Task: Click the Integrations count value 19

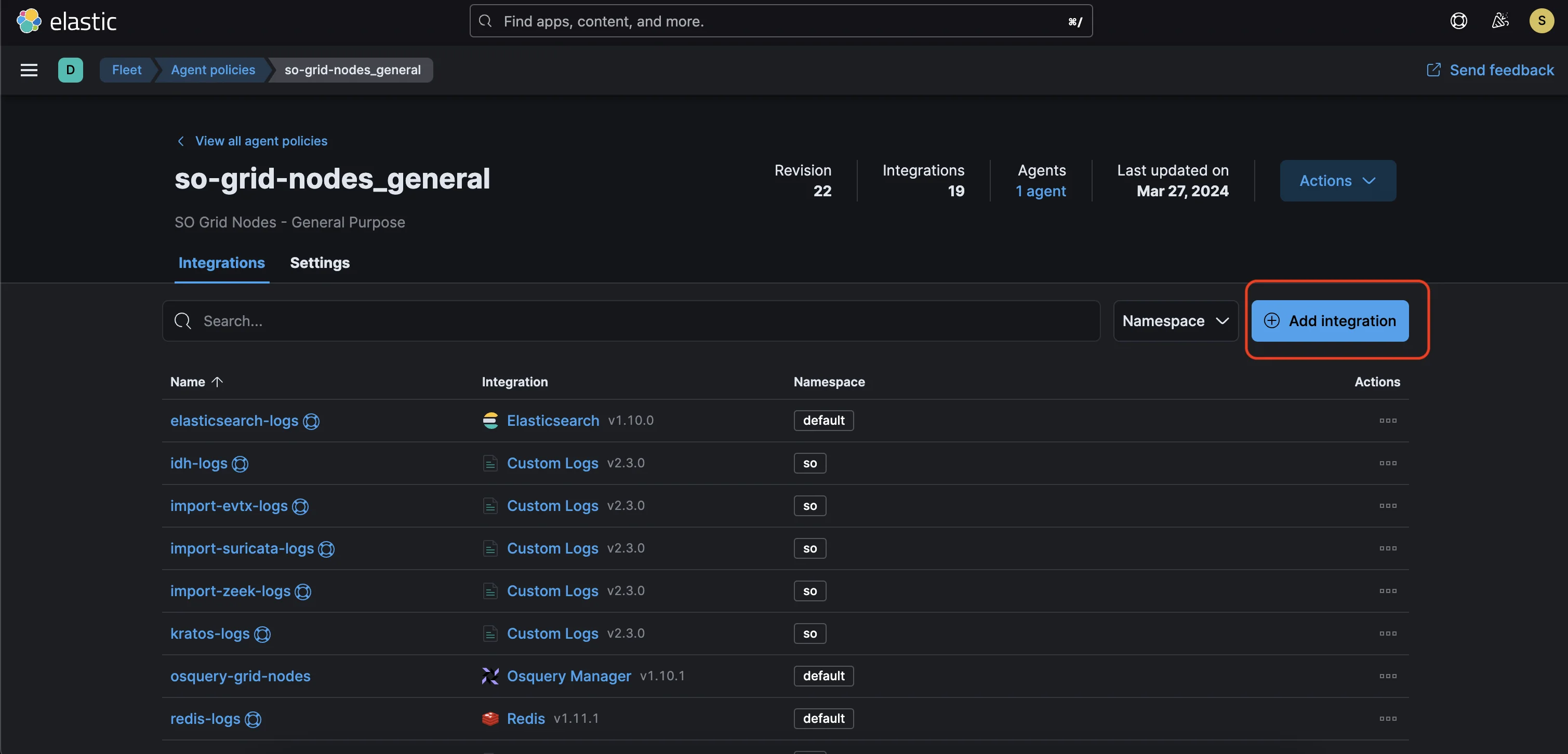Action: (x=955, y=191)
